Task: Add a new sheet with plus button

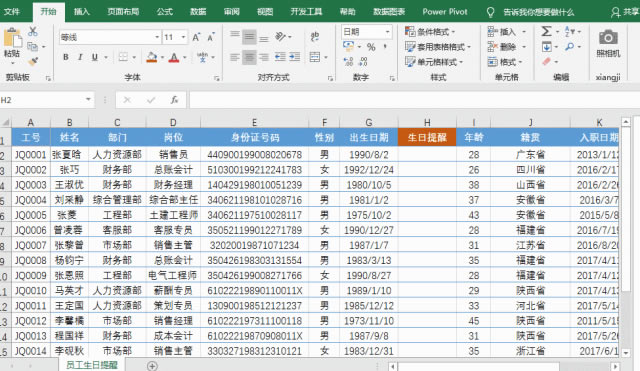Action: point(152,366)
